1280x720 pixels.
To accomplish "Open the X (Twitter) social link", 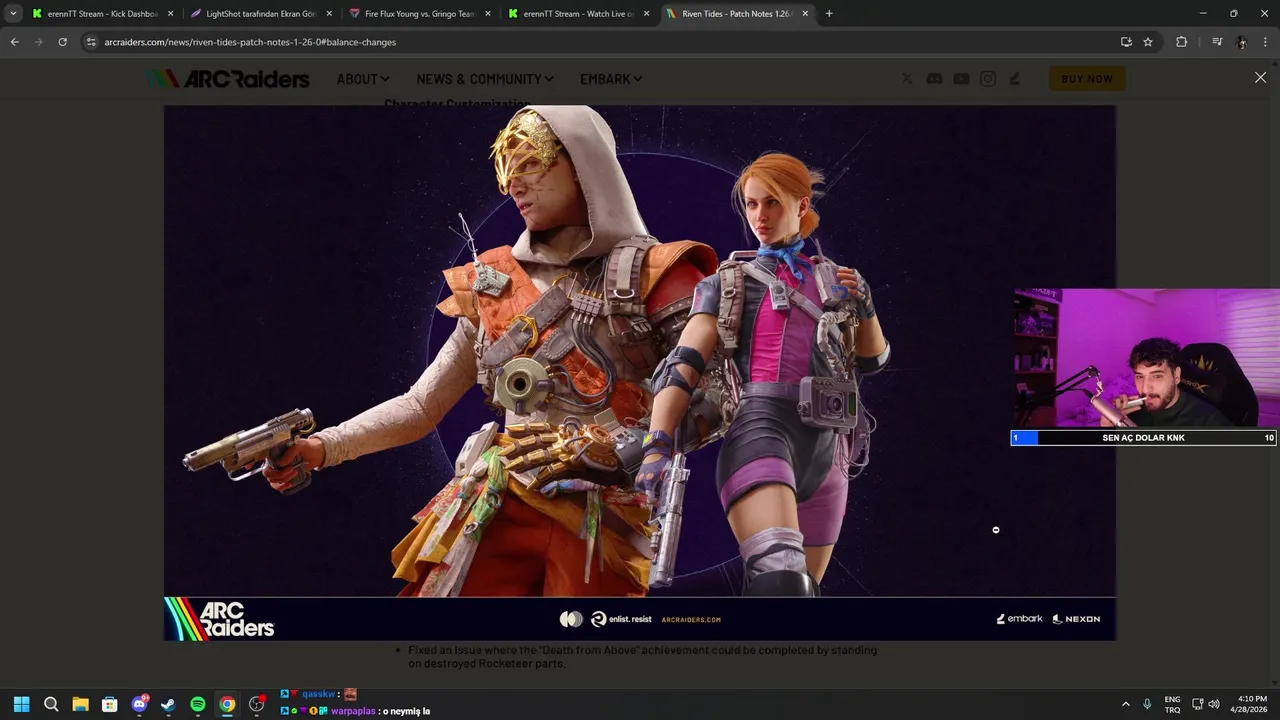I will tap(907, 79).
